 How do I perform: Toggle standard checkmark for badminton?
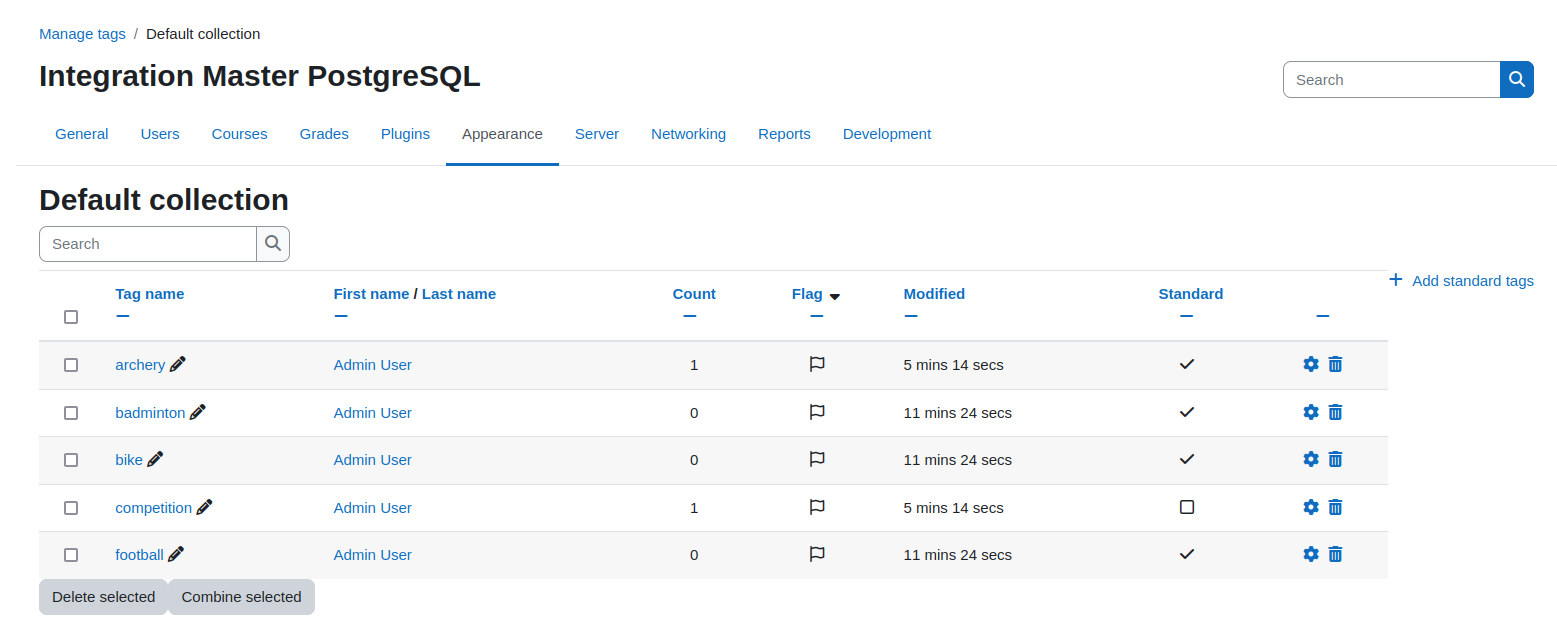1187,412
